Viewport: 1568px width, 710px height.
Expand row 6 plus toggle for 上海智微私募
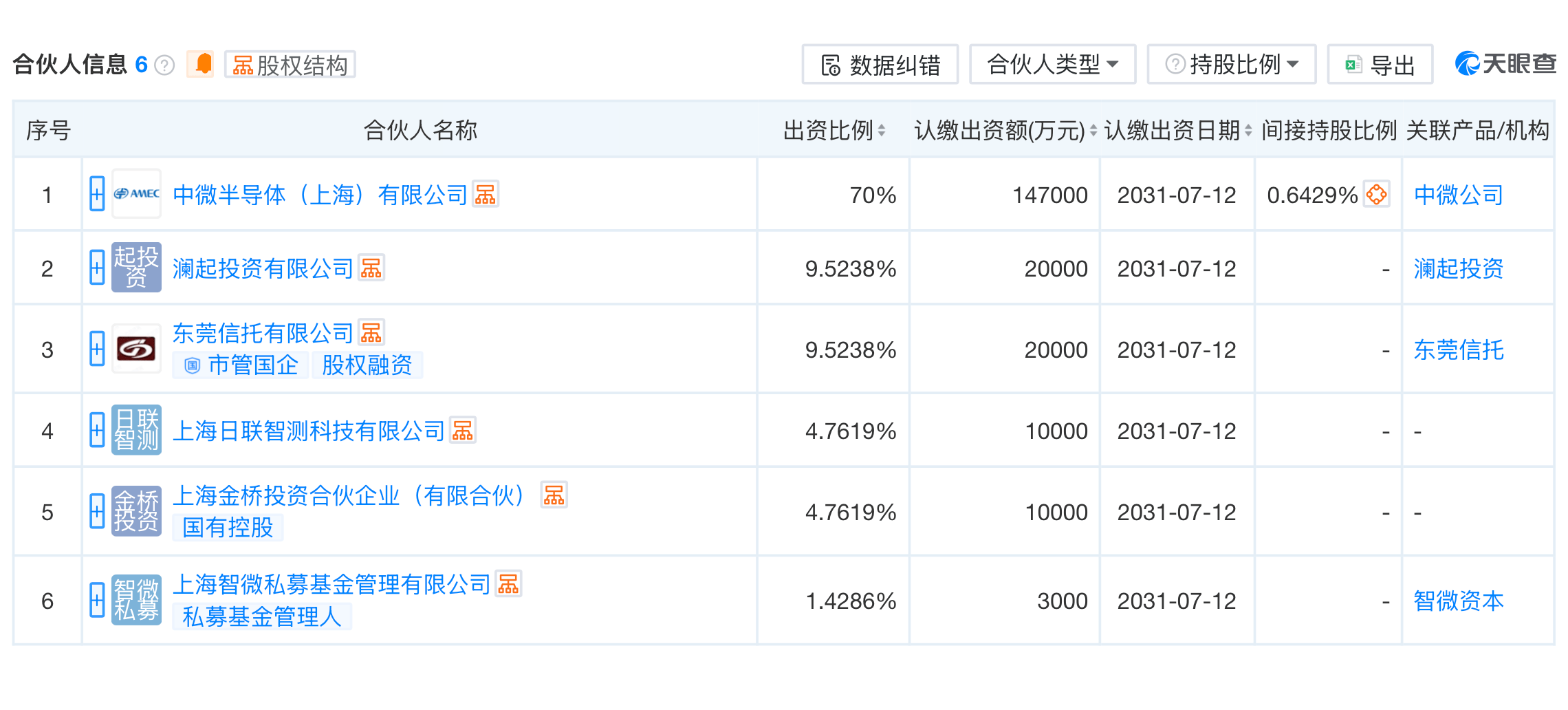pyautogui.click(x=97, y=600)
